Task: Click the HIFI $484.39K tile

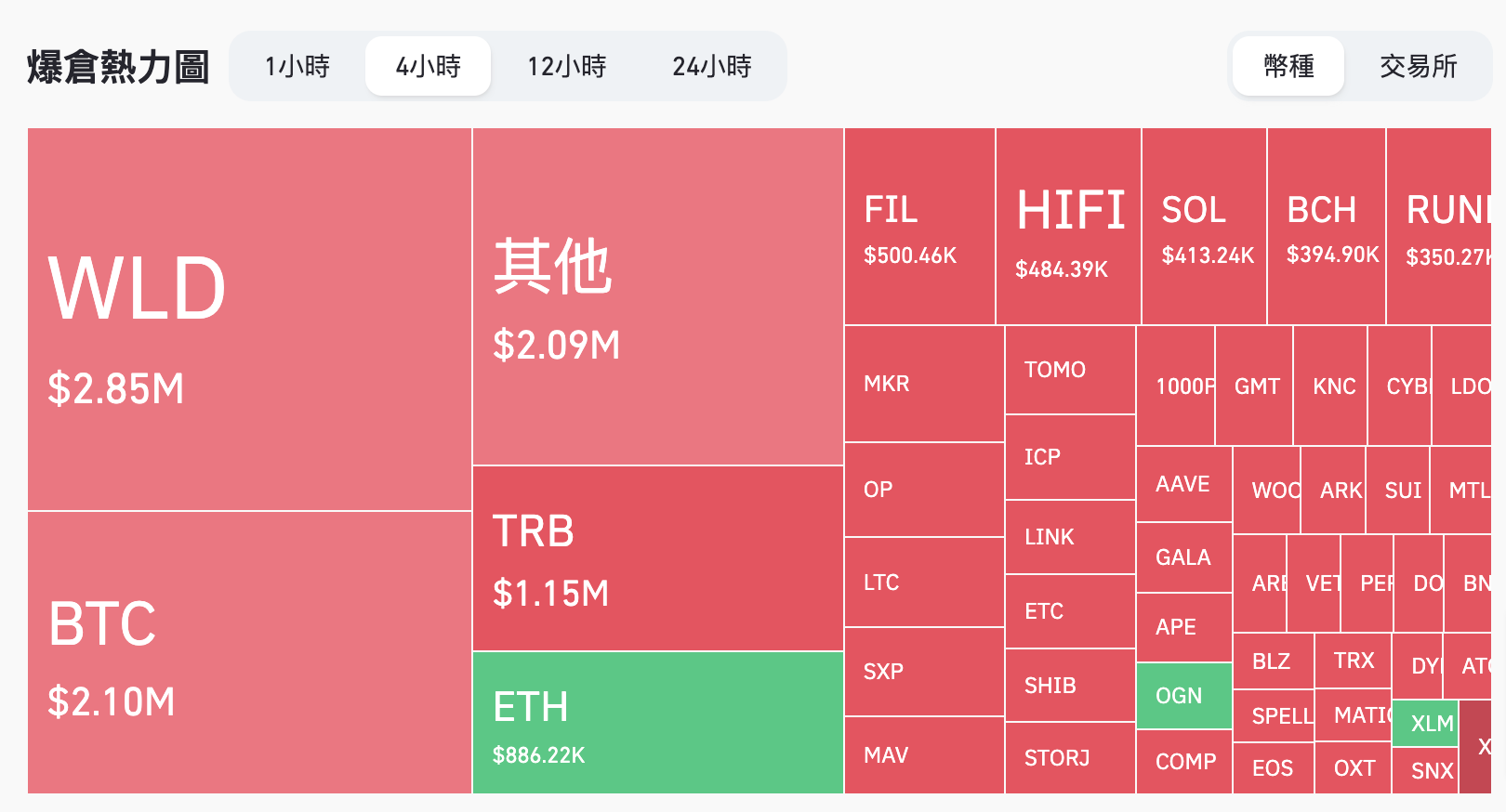Action: (1068, 227)
